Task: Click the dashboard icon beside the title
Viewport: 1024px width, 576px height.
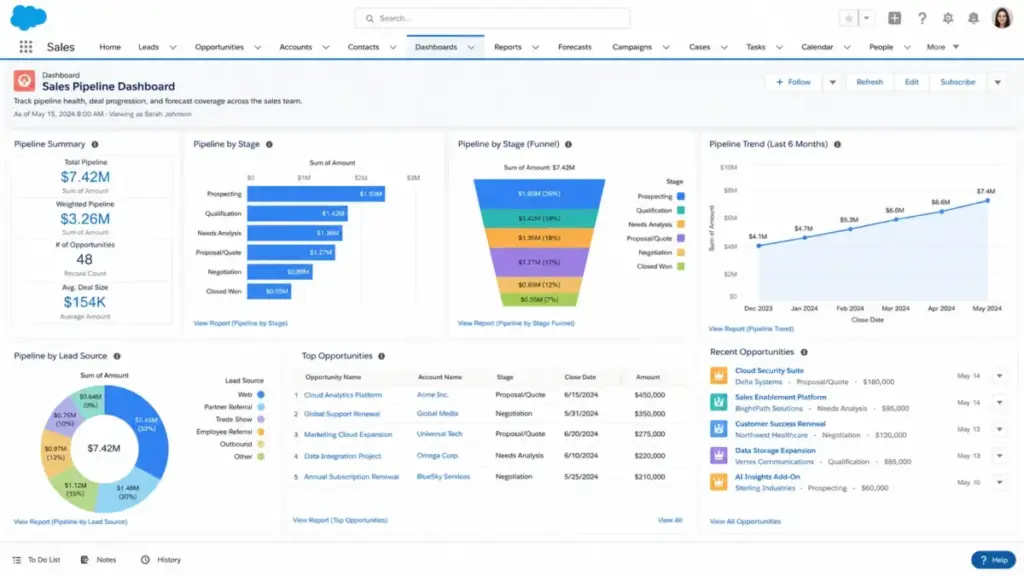Action: (x=24, y=81)
